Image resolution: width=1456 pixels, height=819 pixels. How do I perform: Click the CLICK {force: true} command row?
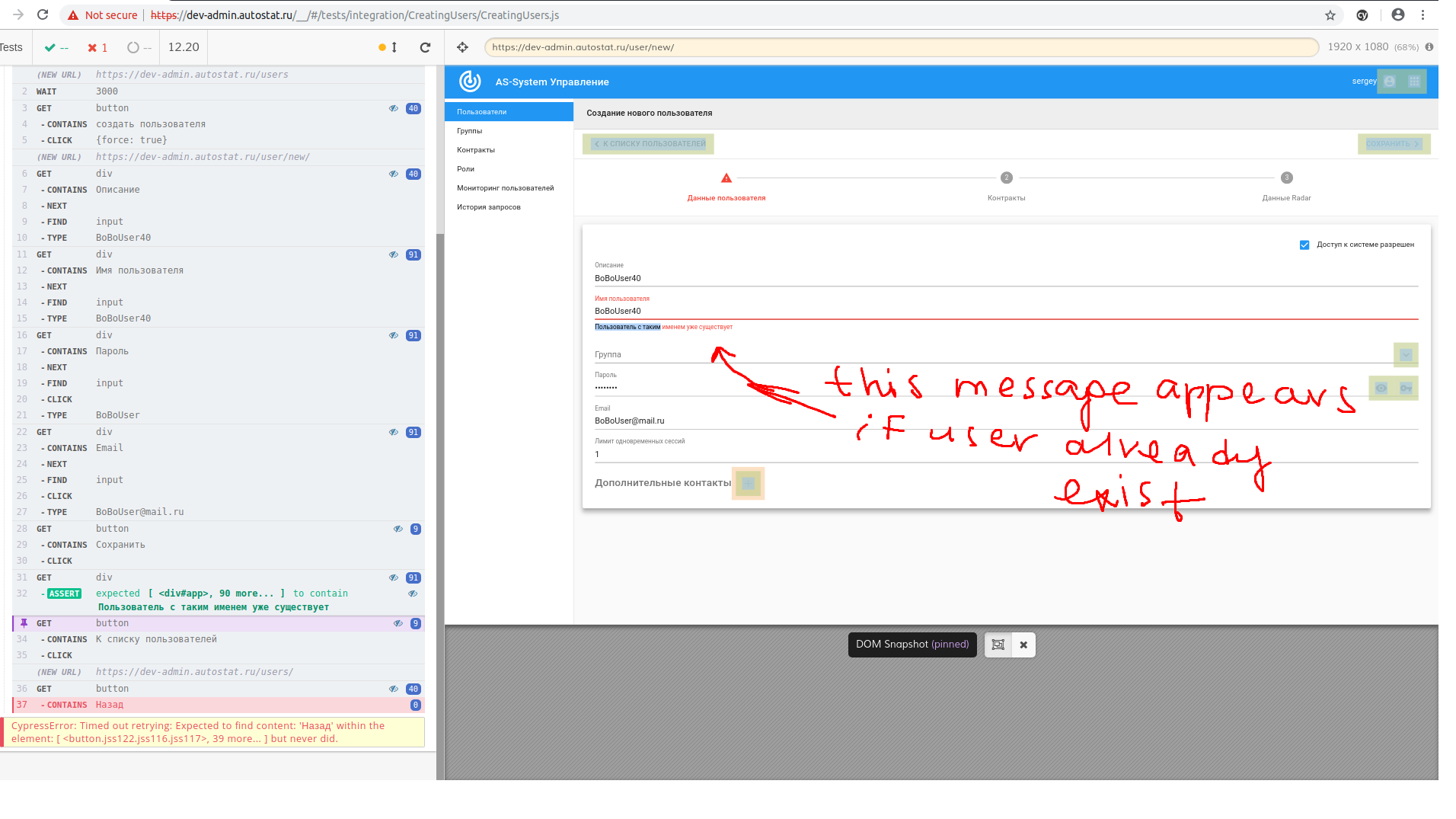coord(219,140)
